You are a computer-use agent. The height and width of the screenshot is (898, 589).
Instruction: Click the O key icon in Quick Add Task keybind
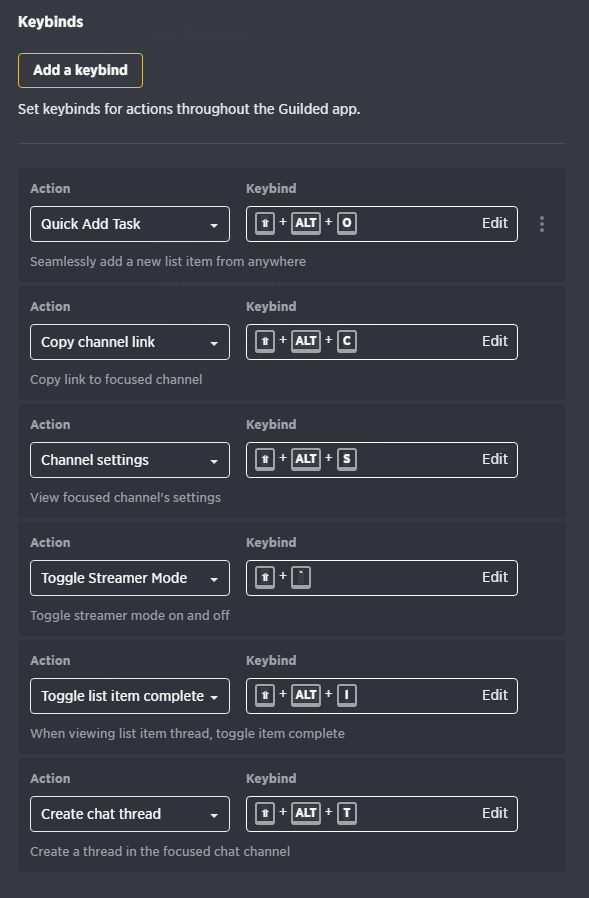tap(347, 223)
